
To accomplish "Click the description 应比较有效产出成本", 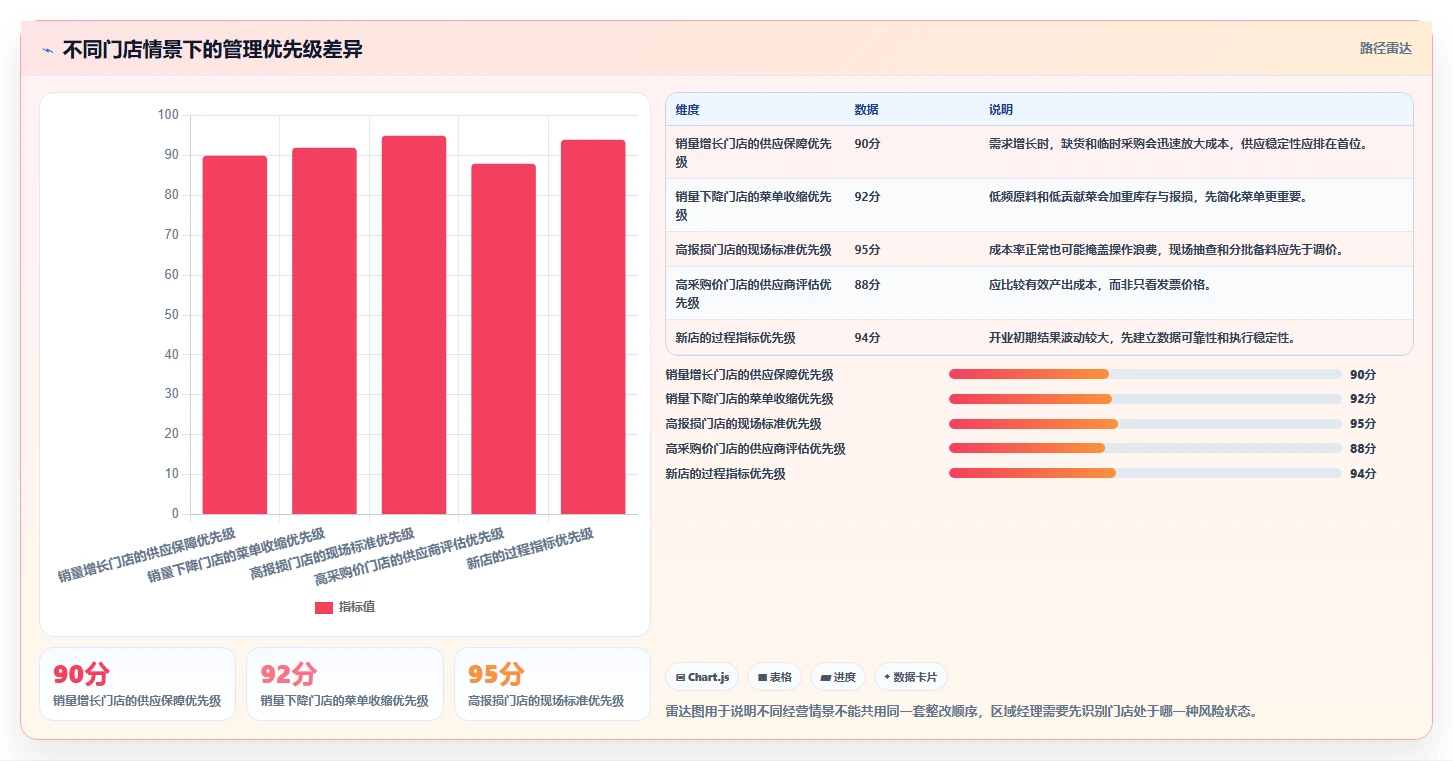I will pyautogui.click(x=1100, y=285).
